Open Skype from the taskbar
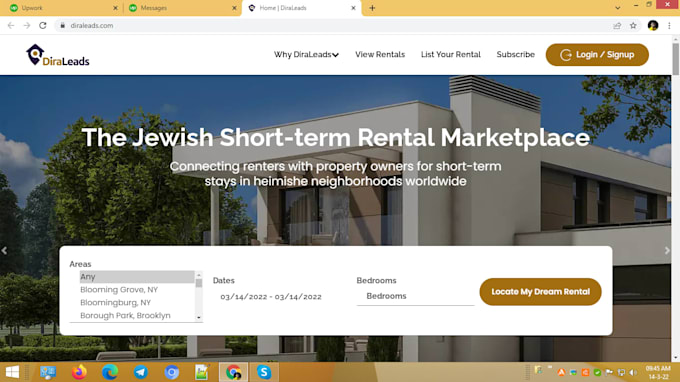 click(x=264, y=372)
